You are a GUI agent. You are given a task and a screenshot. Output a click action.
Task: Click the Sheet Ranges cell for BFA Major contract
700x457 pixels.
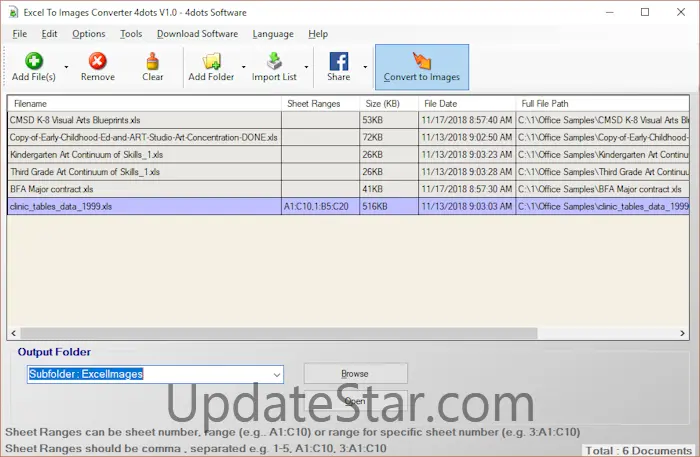pyautogui.click(x=321, y=189)
